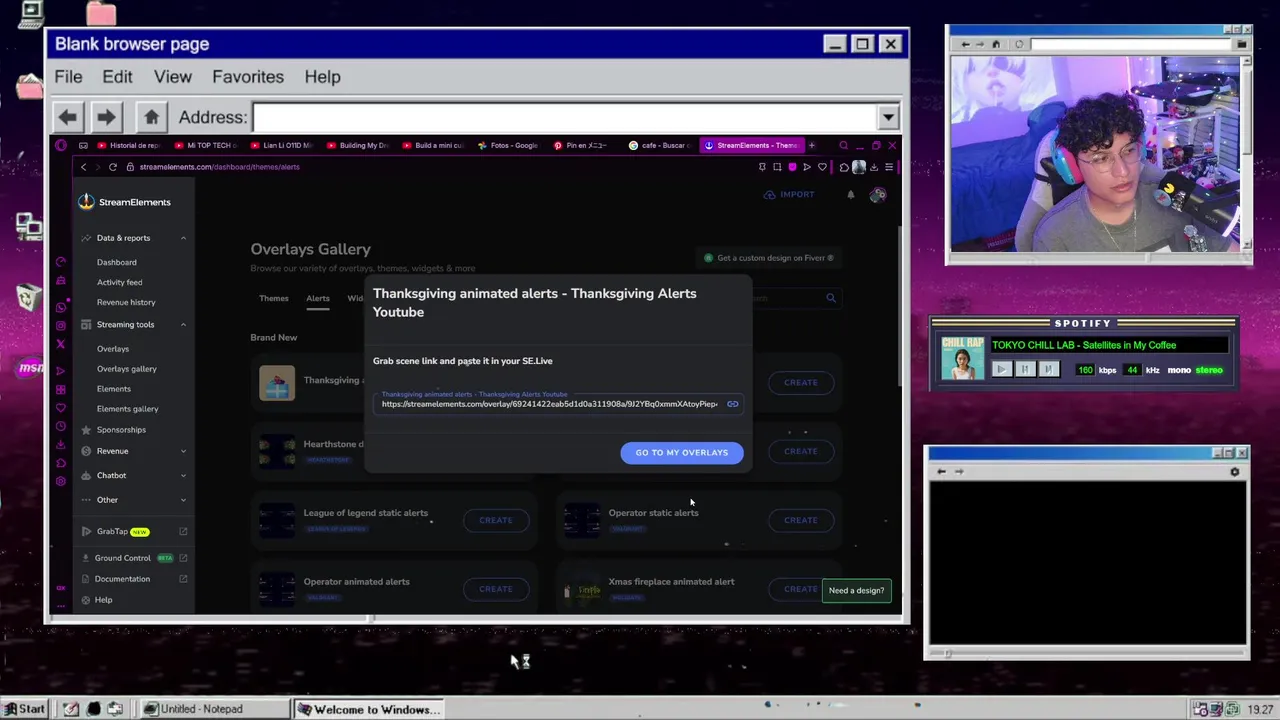Click the play button in the Spotify widget
The width and height of the screenshot is (1280, 720).
pos(1001,370)
